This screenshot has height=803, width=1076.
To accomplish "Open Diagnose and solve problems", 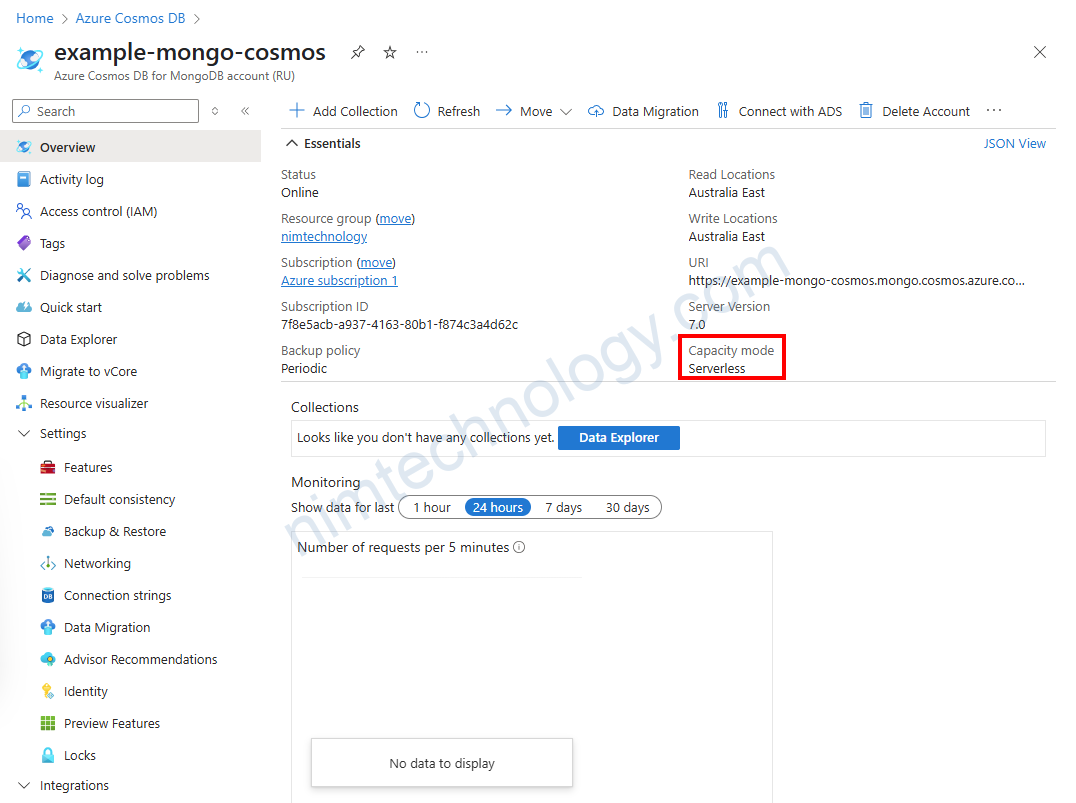I will tap(124, 275).
